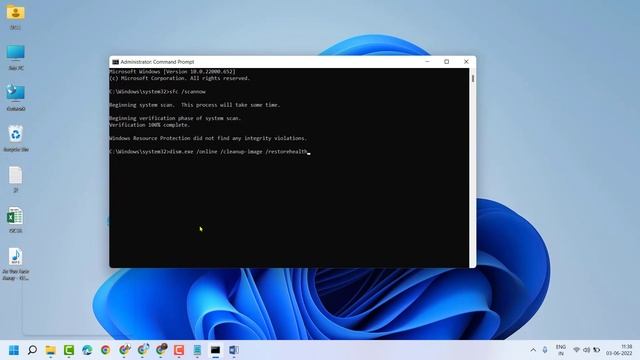The height and width of the screenshot is (360, 640).
Task: Click Command Prompt title bar icon
Action: 116,62
